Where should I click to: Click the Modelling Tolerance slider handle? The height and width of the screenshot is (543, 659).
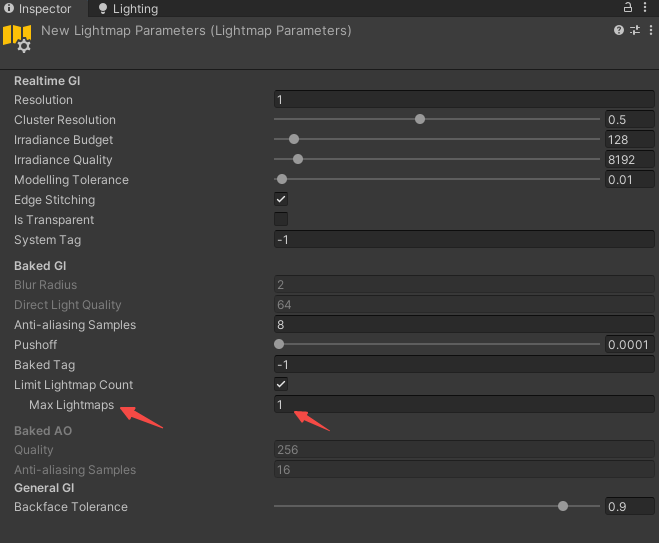click(x=282, y=179)
